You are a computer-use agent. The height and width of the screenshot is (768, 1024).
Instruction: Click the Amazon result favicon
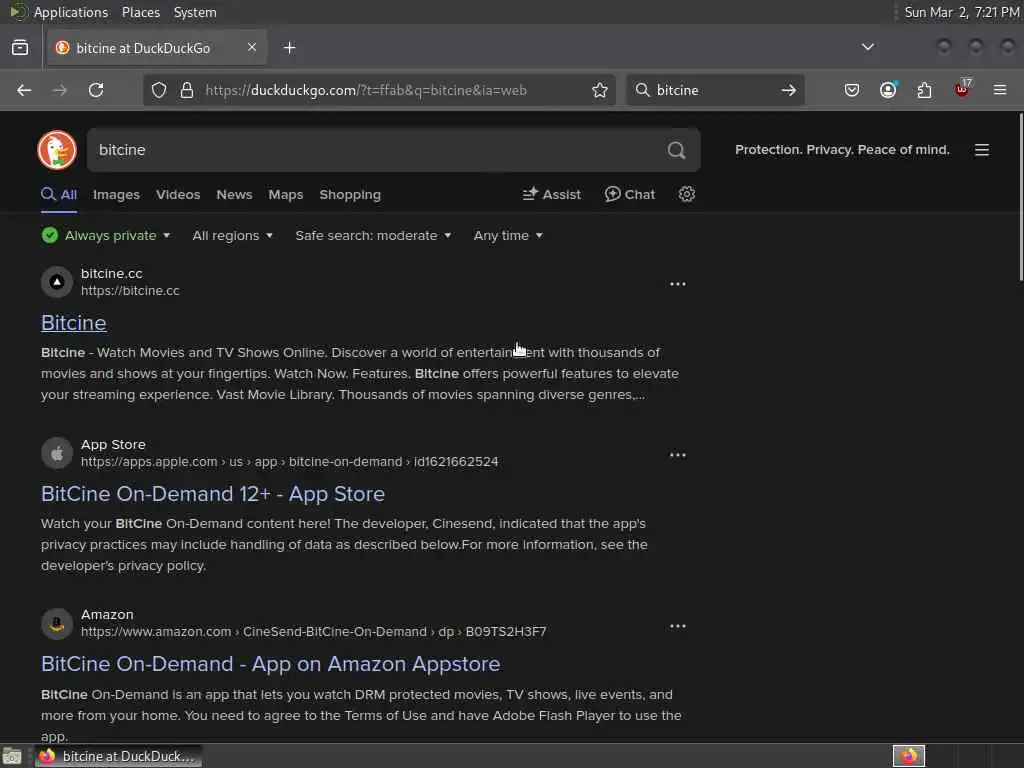coord(57,624)
